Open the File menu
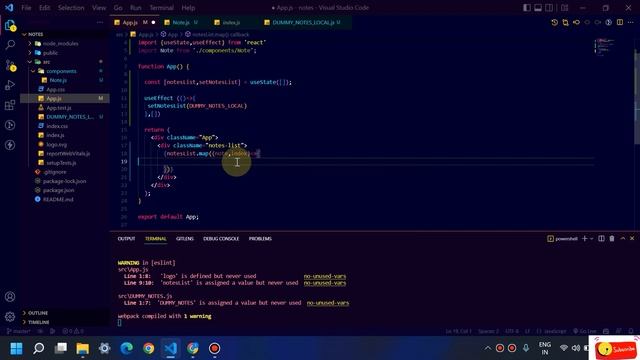The height and width of the screenshot is (360, 640). 26,8
